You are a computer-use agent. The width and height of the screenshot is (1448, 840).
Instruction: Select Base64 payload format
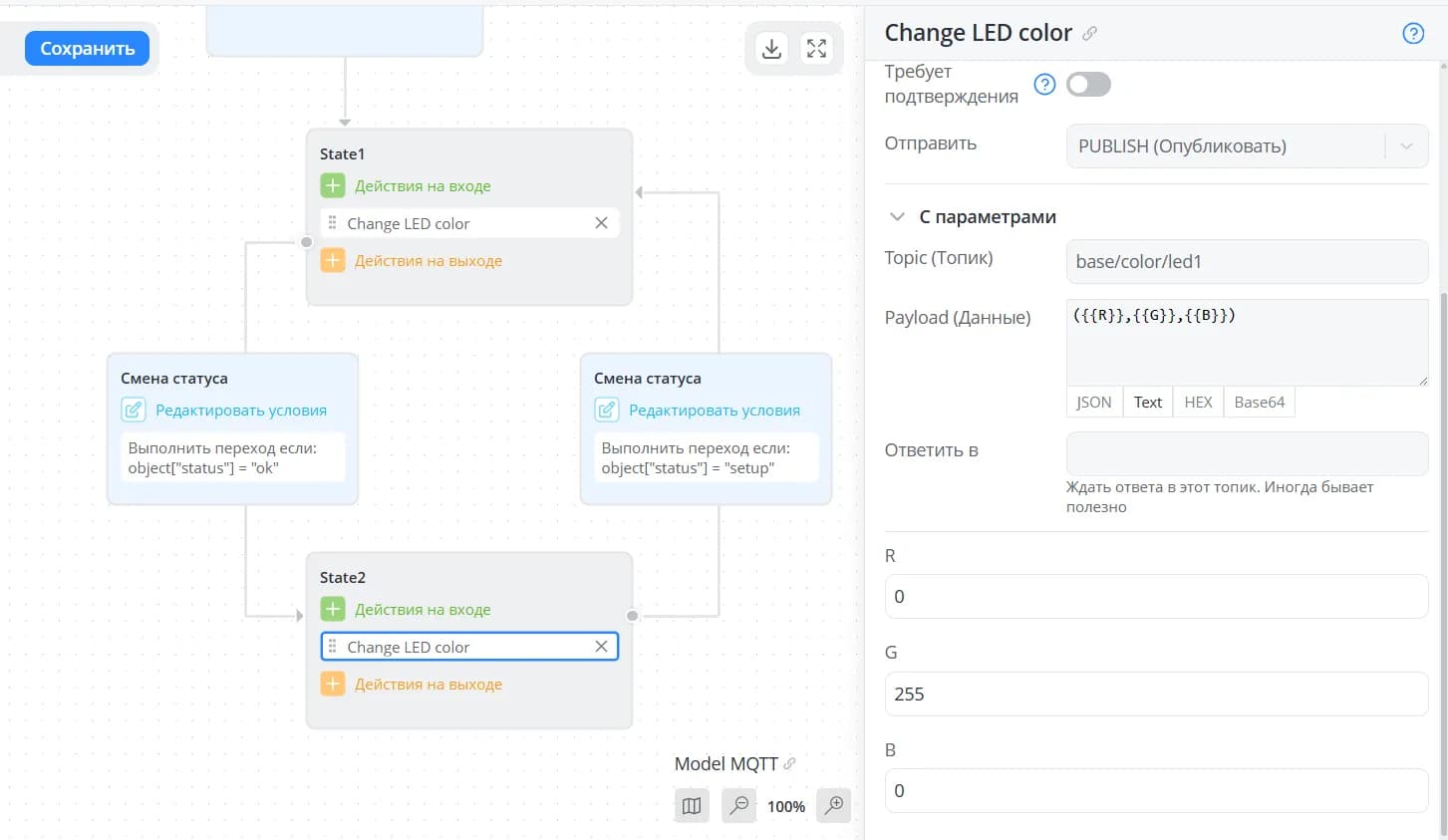(x=1259, y=402)
